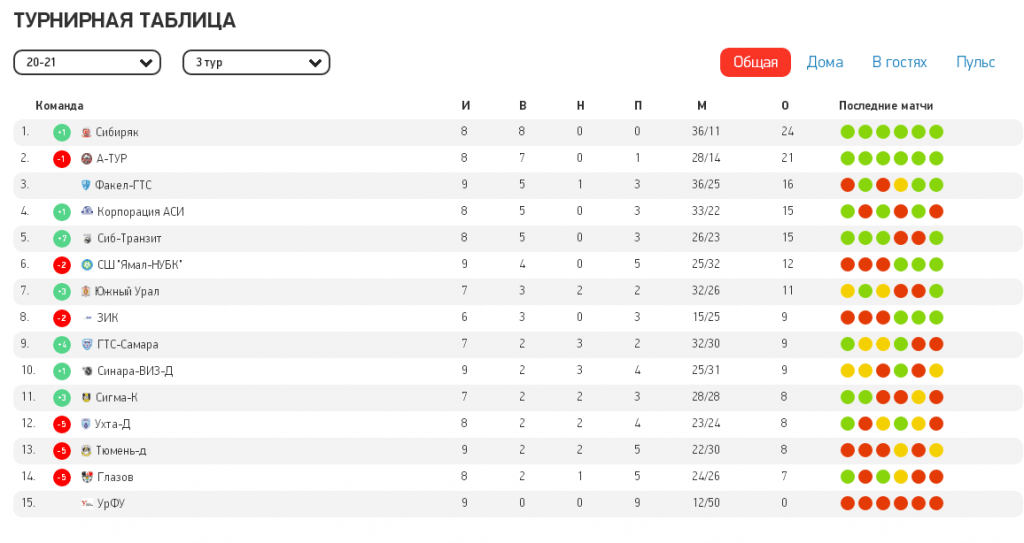Switch to the Дома tab

pos(825,62)
